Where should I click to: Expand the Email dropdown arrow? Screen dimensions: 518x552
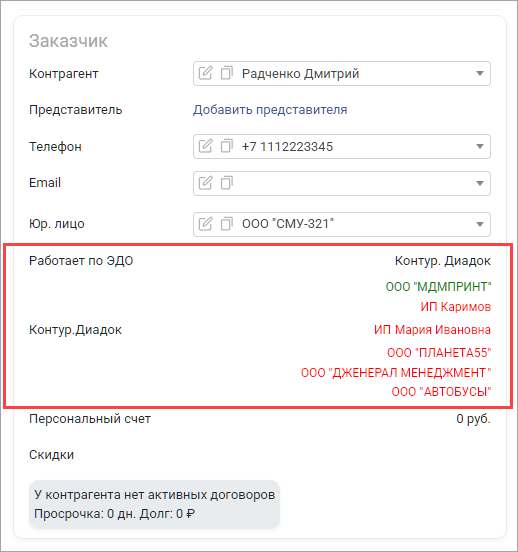[x=480, y=183]
